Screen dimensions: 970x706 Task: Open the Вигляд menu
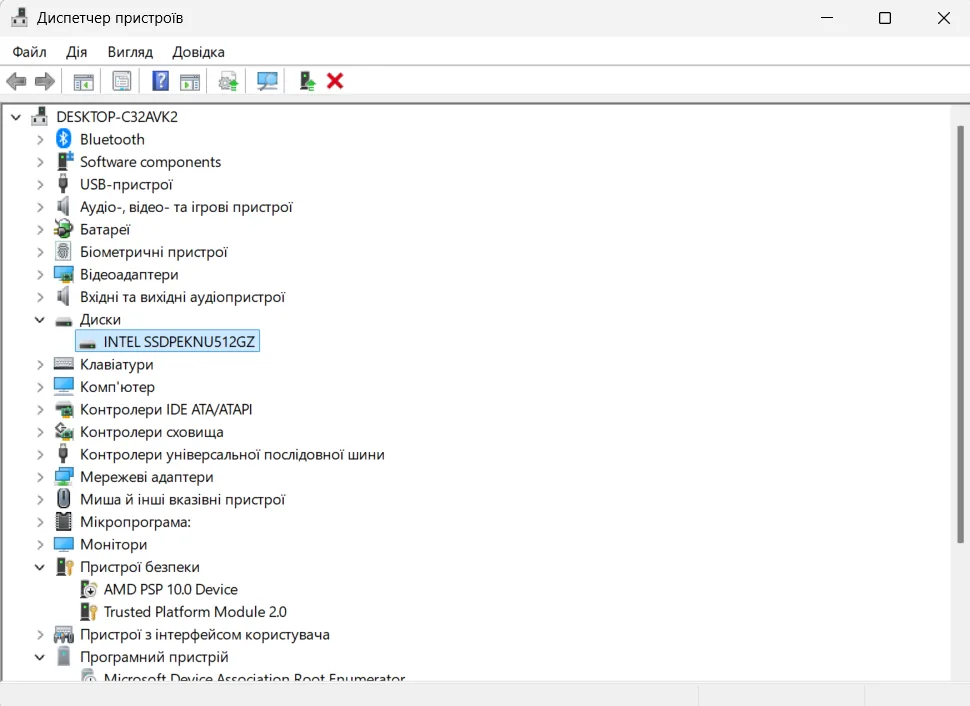point(130,52)
